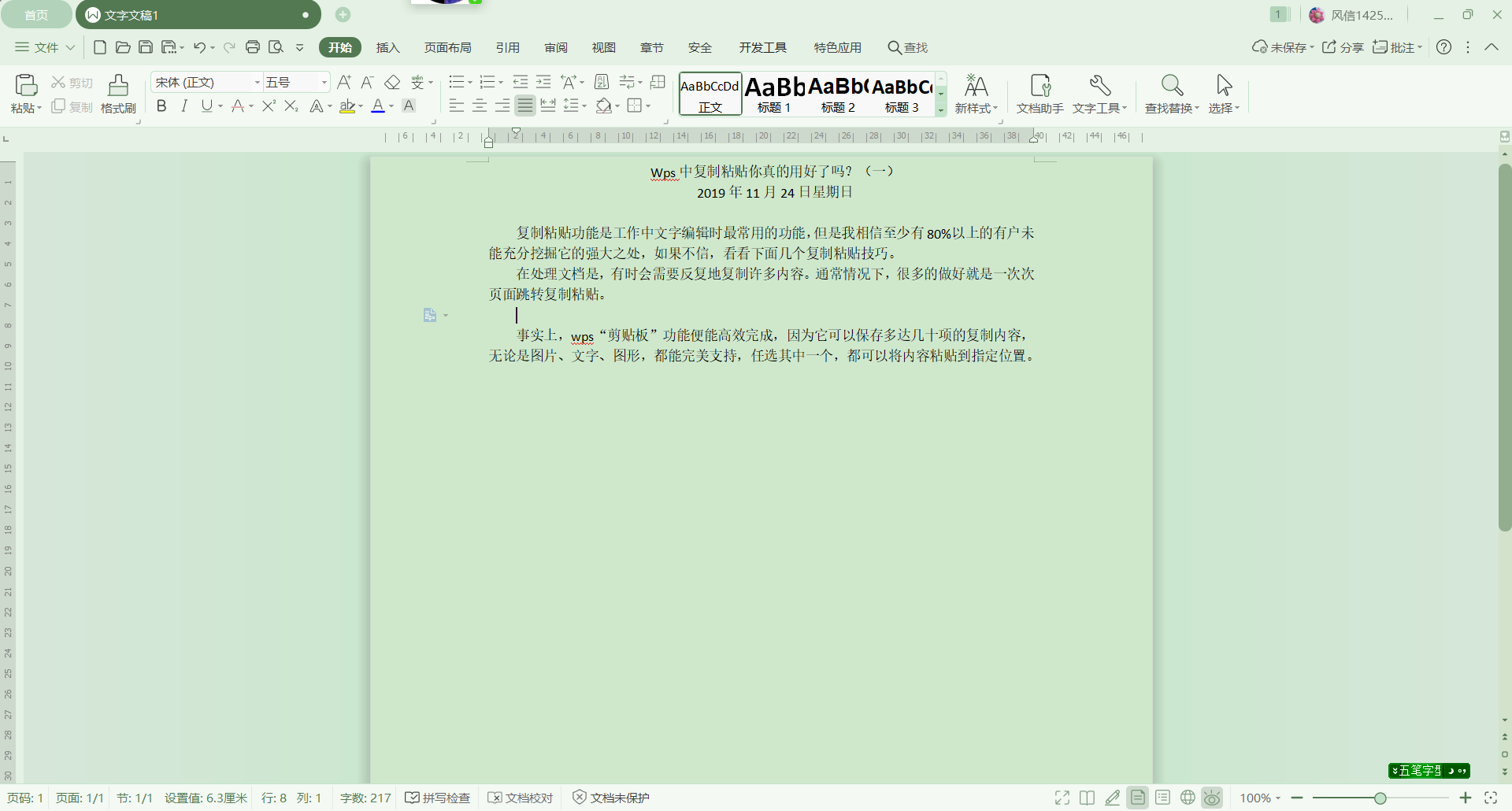This screenshot has width=1512, height=811.
Task: Open the font name dropdown (宋体)
Action: 257,83
